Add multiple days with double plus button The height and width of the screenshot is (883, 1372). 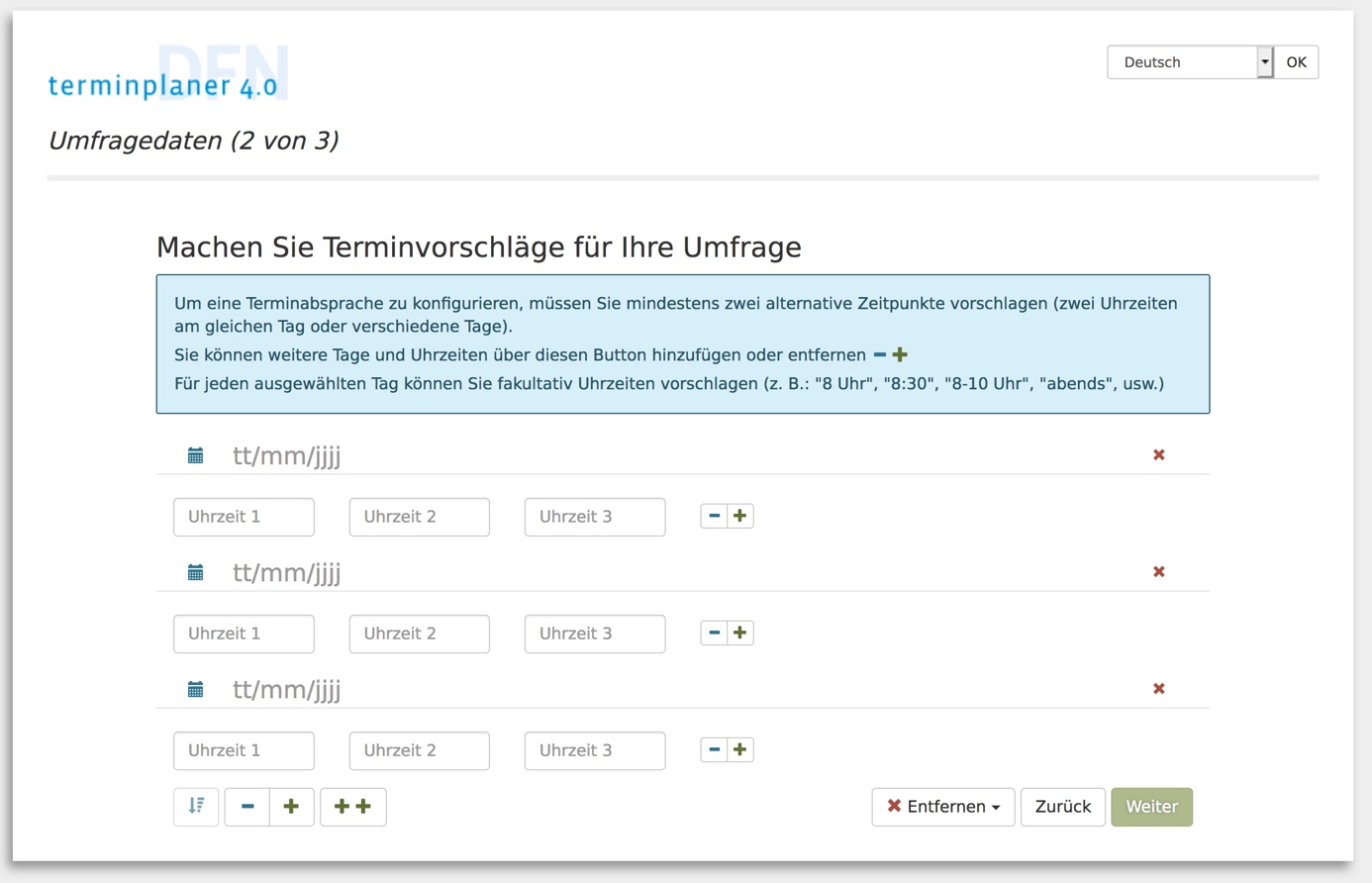click(352, 807)
